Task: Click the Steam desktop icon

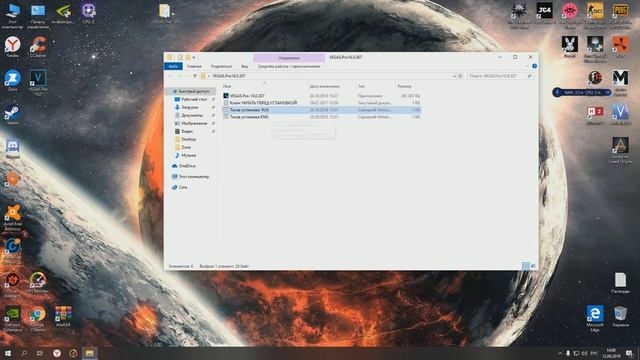Action: coord(12,115)
